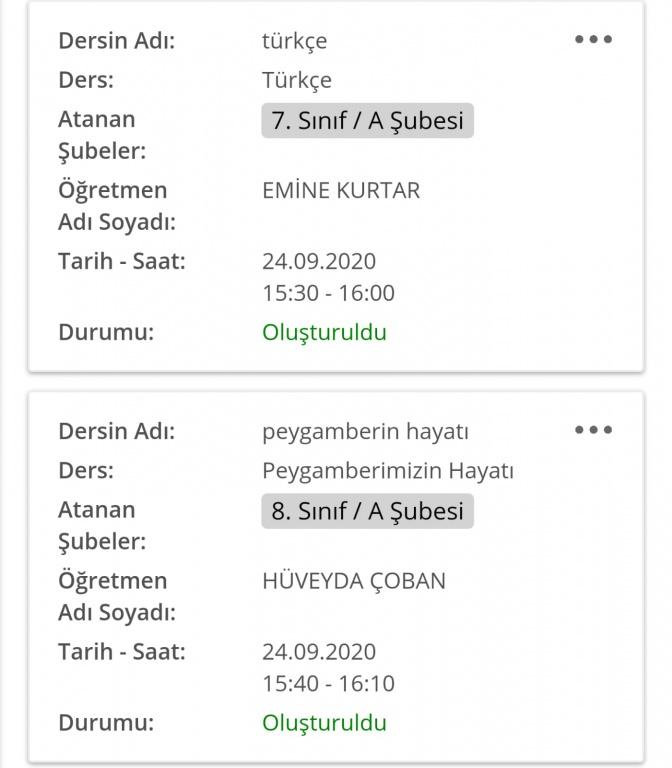Click the date 24.09.2020 in peygamberin hayatı card
Screen dimensions: 672x768
click(x=319, y=651)
